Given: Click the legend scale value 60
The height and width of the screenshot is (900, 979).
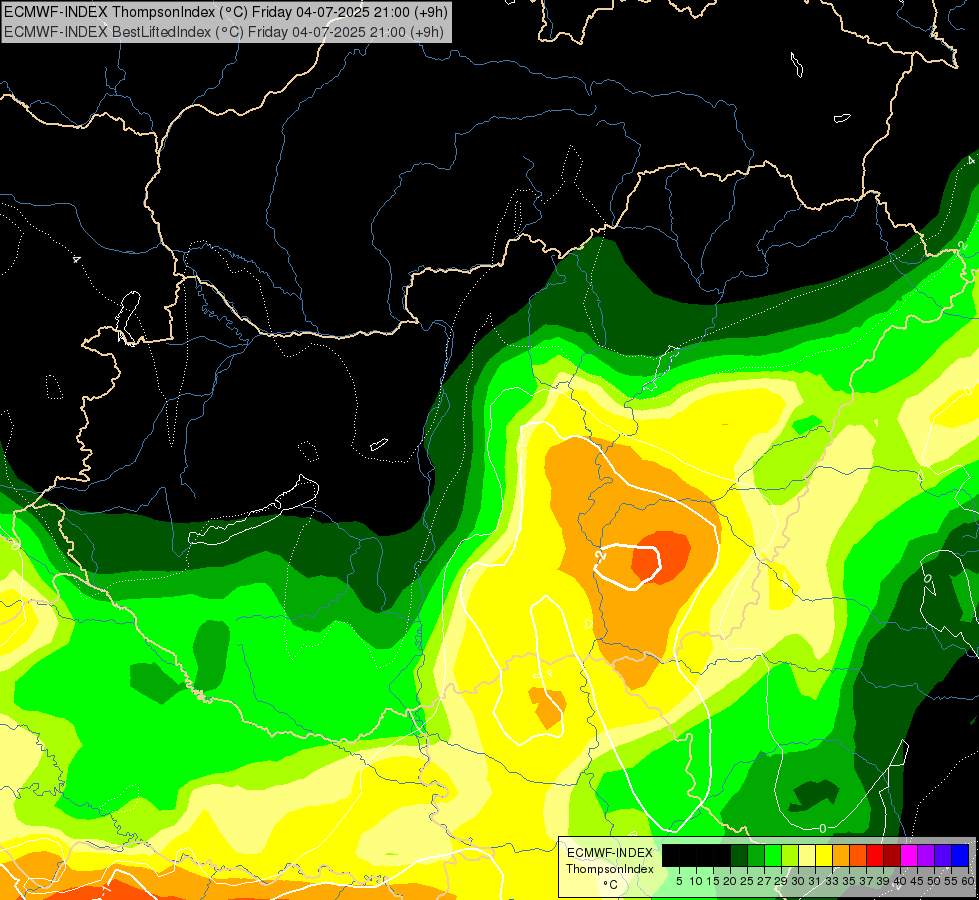Looking at the screenshot, I should 968,881.
